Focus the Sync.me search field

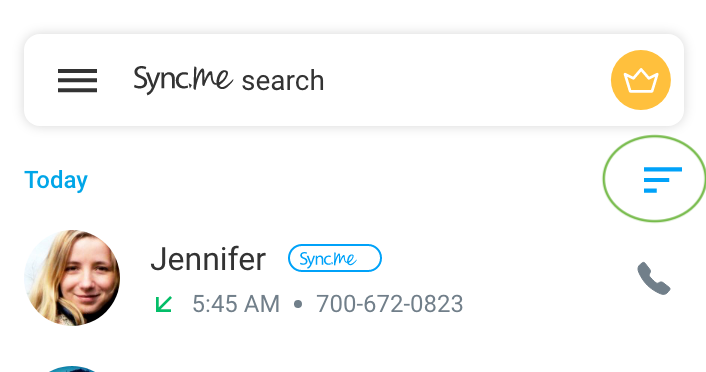[x=354, y=80]
